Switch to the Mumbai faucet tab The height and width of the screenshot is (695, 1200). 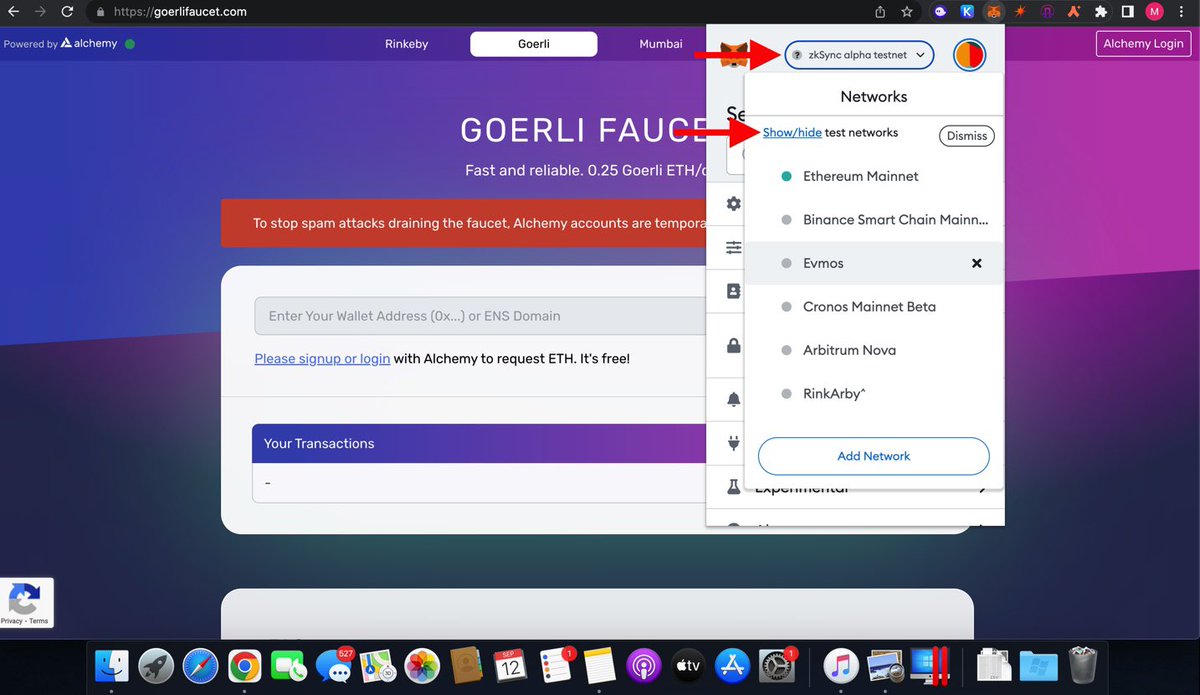click(661, 44)
